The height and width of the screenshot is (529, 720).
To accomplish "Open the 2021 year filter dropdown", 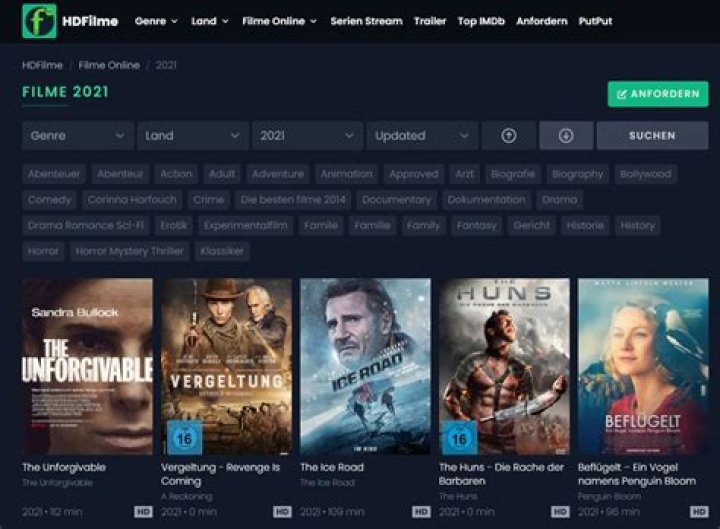I will pos(308,135).
